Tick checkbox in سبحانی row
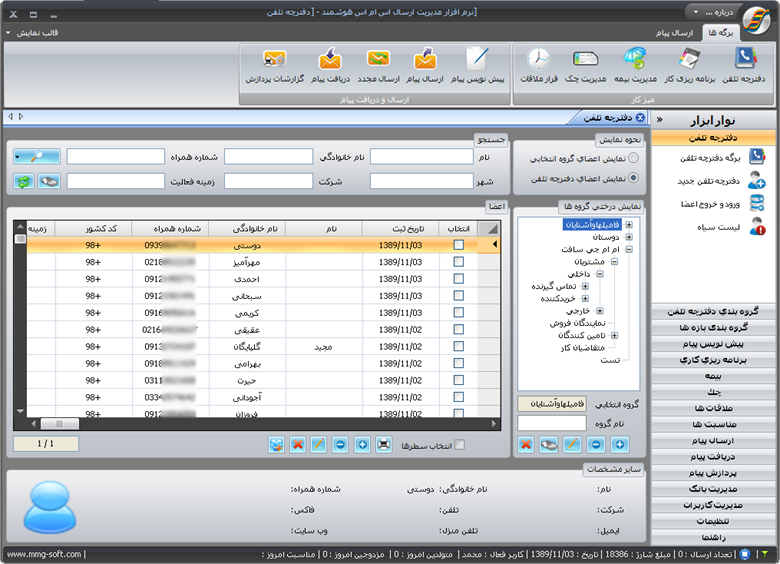 pyautogui.click(x=459, y=295)
